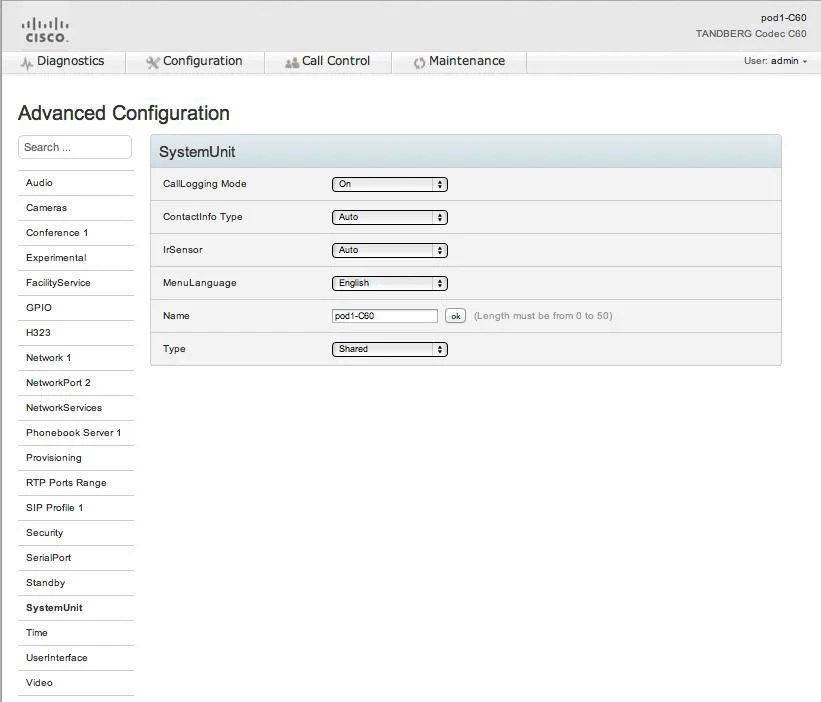Click the TANDBERG Codec C60 text

click(751, 34)
